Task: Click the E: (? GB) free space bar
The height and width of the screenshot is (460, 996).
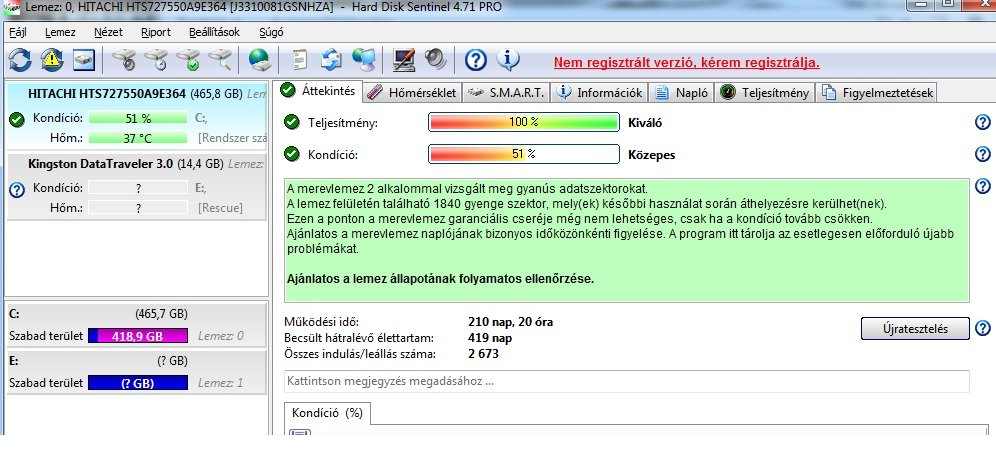Action: [138, 383]
